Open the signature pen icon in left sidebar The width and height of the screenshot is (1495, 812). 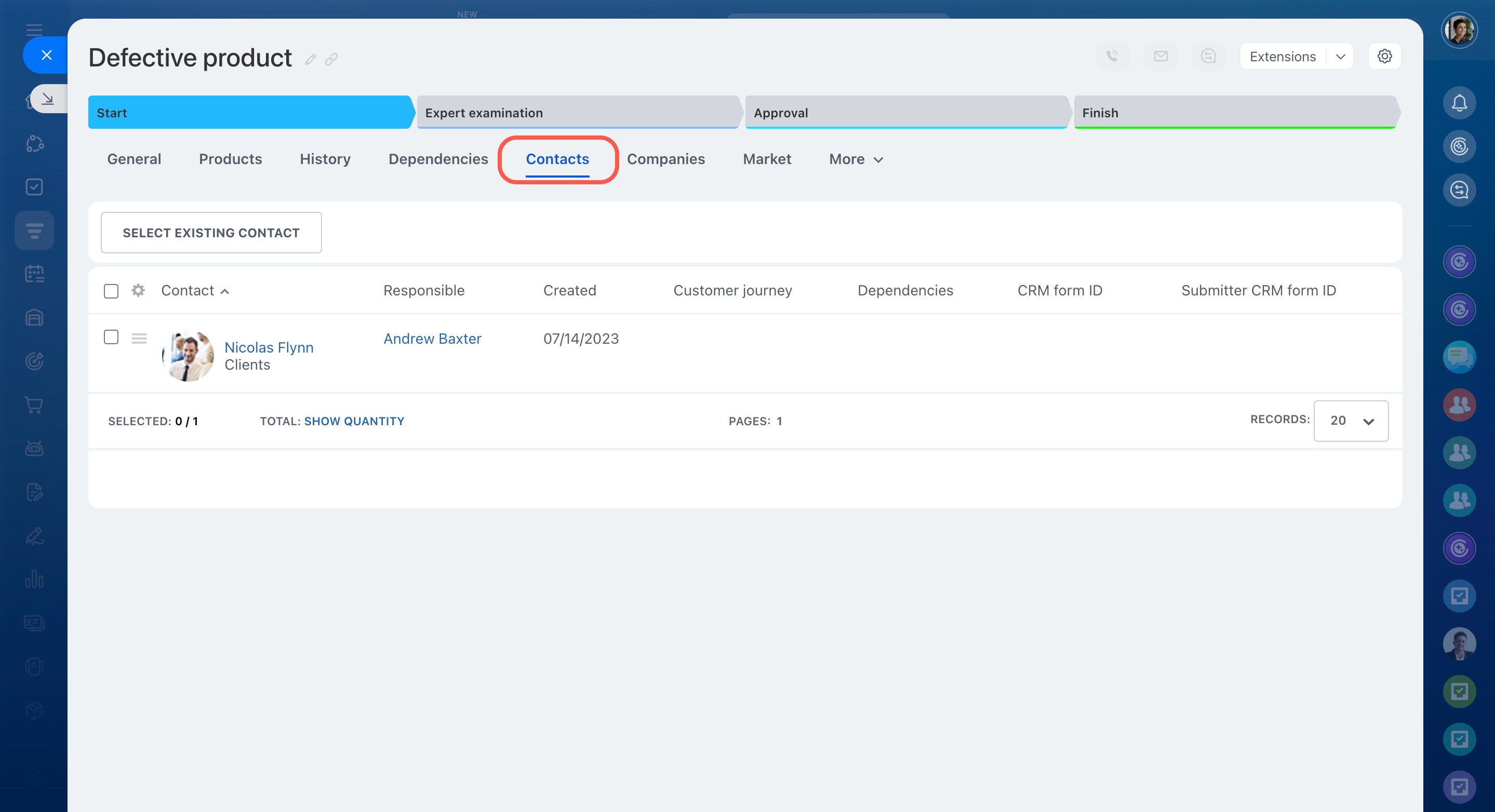pos(34,535)
